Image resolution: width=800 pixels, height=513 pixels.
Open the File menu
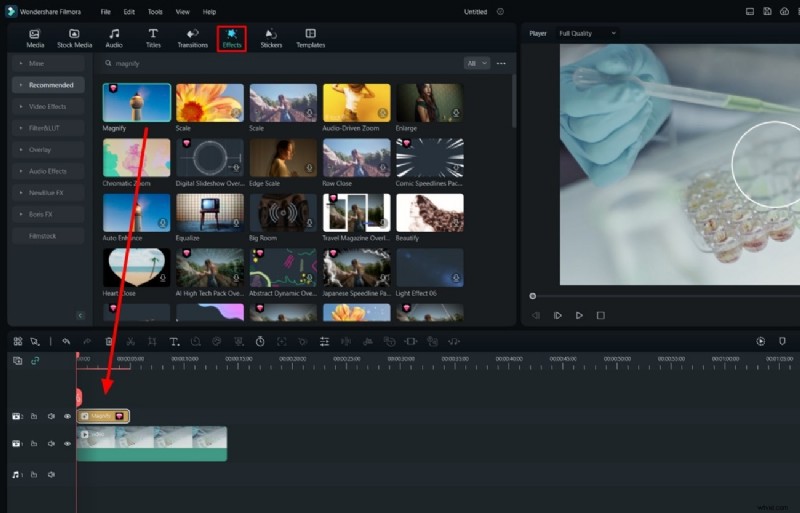click(106, 12)
